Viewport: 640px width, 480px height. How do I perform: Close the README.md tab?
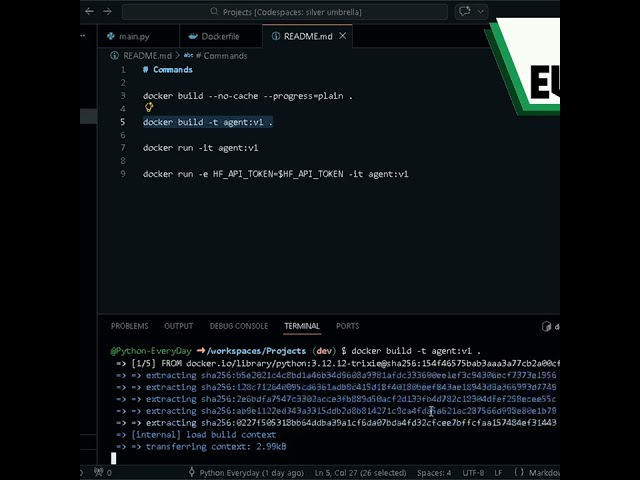pos(343,36)
